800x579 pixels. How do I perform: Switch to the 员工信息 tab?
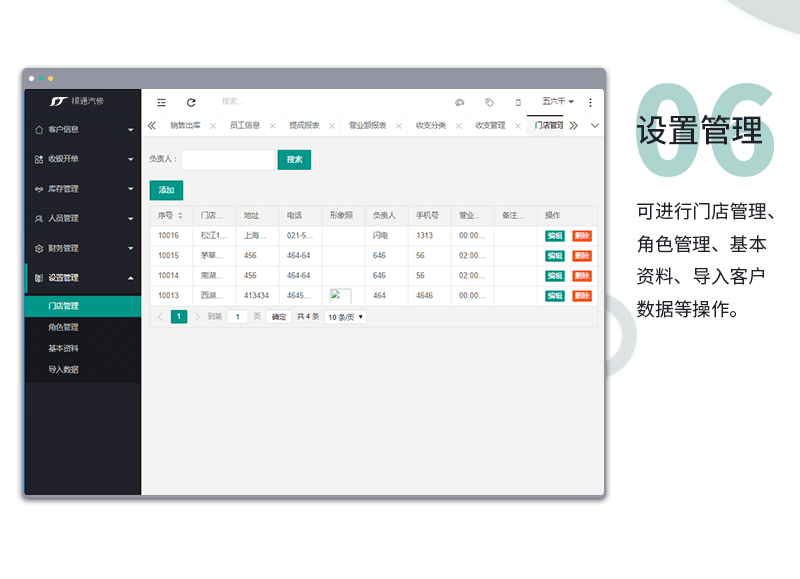point(244,126)
